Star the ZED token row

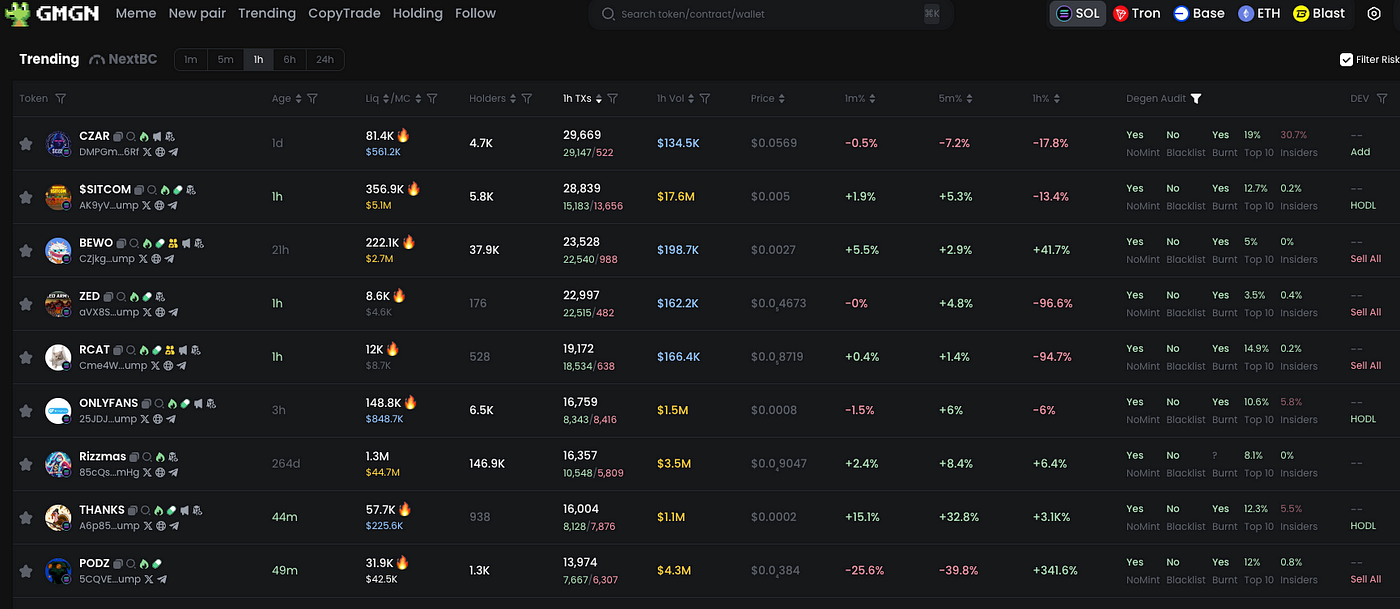pyautogui.click(x=25, y=304)
